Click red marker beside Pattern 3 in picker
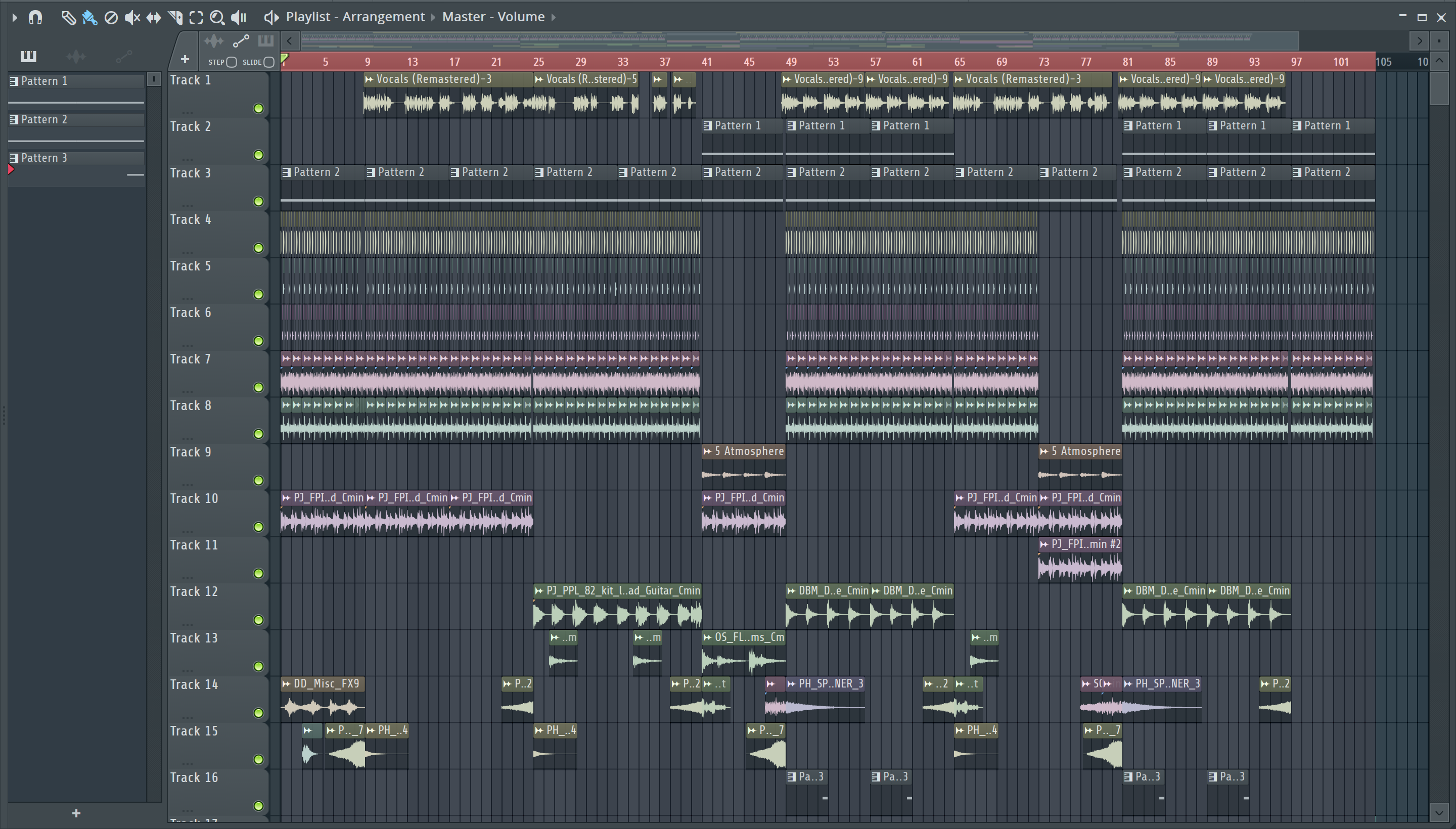This screenshot has width=1456, height=829. point(11,169)
